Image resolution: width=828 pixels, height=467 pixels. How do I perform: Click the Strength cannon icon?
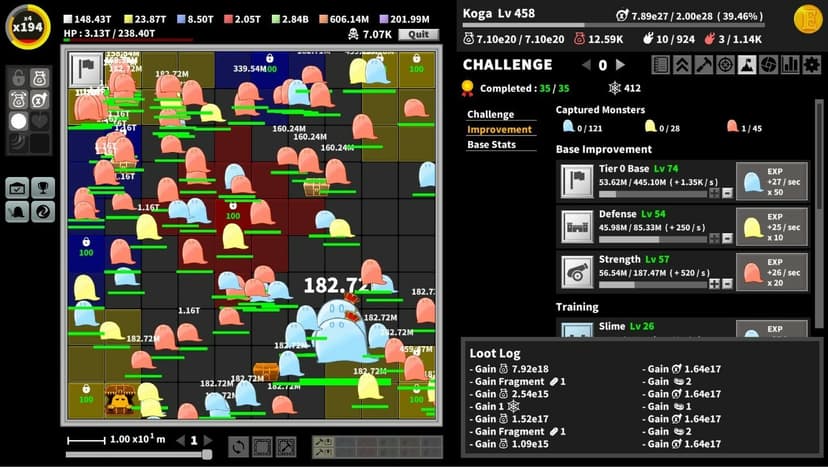click(577, 272)
